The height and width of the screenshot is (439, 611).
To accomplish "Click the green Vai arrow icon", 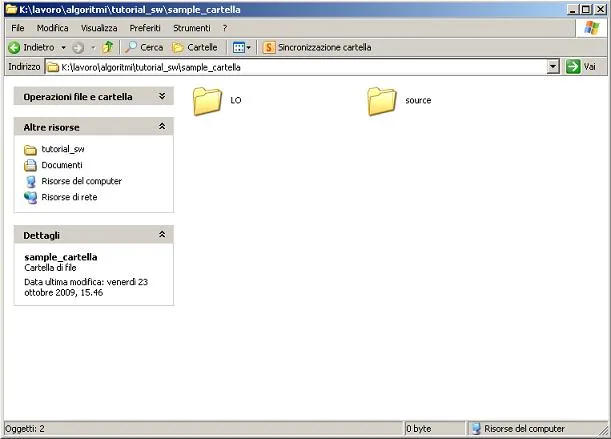I will pos(573,67).
